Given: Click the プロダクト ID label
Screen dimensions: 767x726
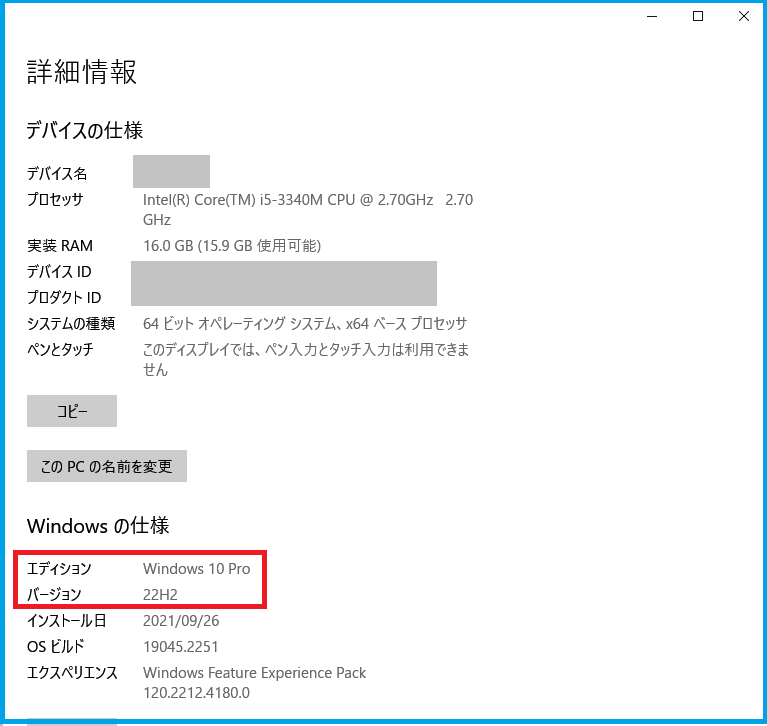Looking at the screenshot, I should (64, 297).
